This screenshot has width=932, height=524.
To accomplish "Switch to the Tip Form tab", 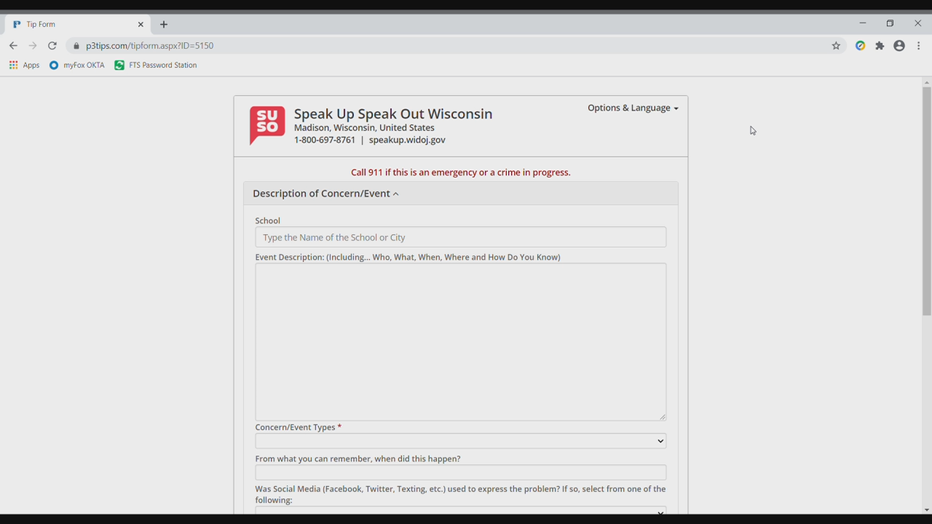I will pyautogui.click(x=70, y=24).
